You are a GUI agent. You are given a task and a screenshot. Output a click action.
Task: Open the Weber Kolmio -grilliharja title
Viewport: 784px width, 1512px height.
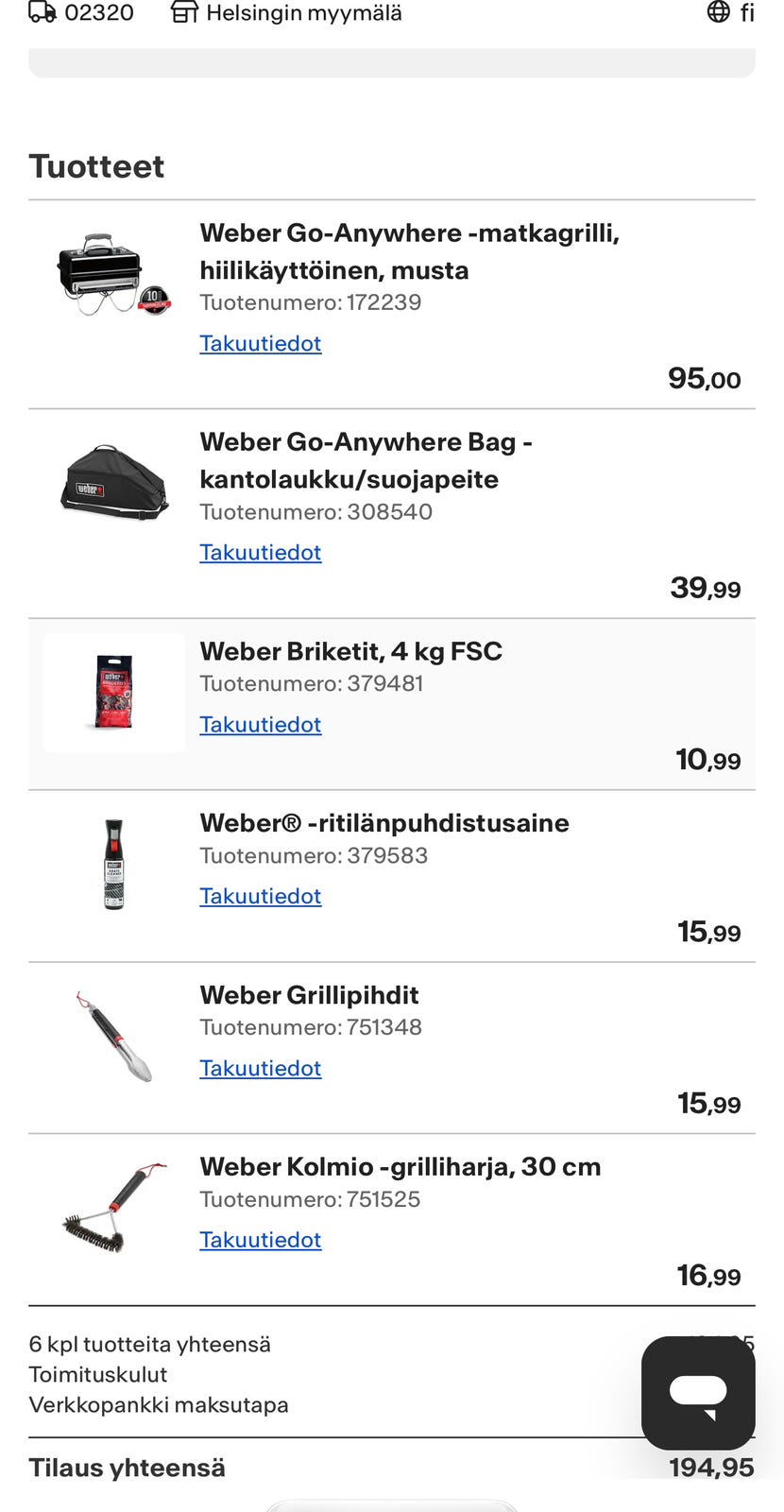coord(401,1166)
